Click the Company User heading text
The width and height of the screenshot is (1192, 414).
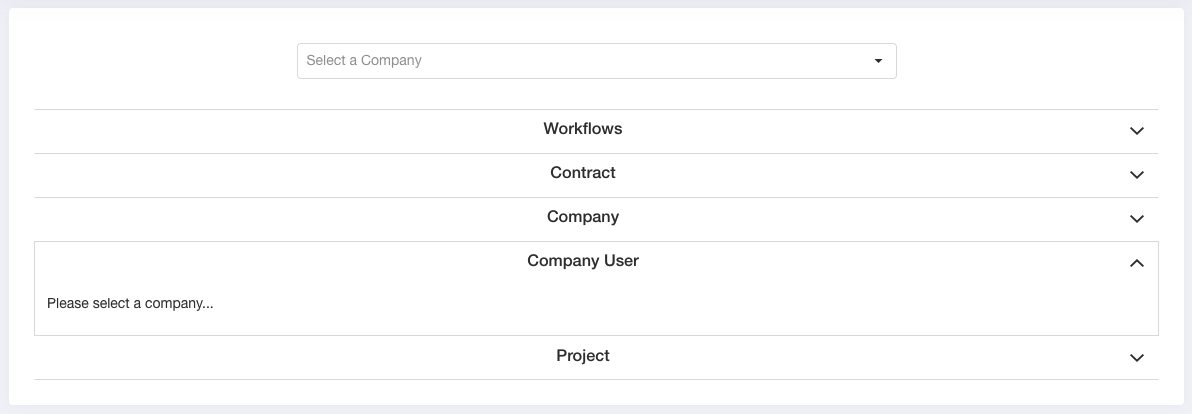(582, 261)
